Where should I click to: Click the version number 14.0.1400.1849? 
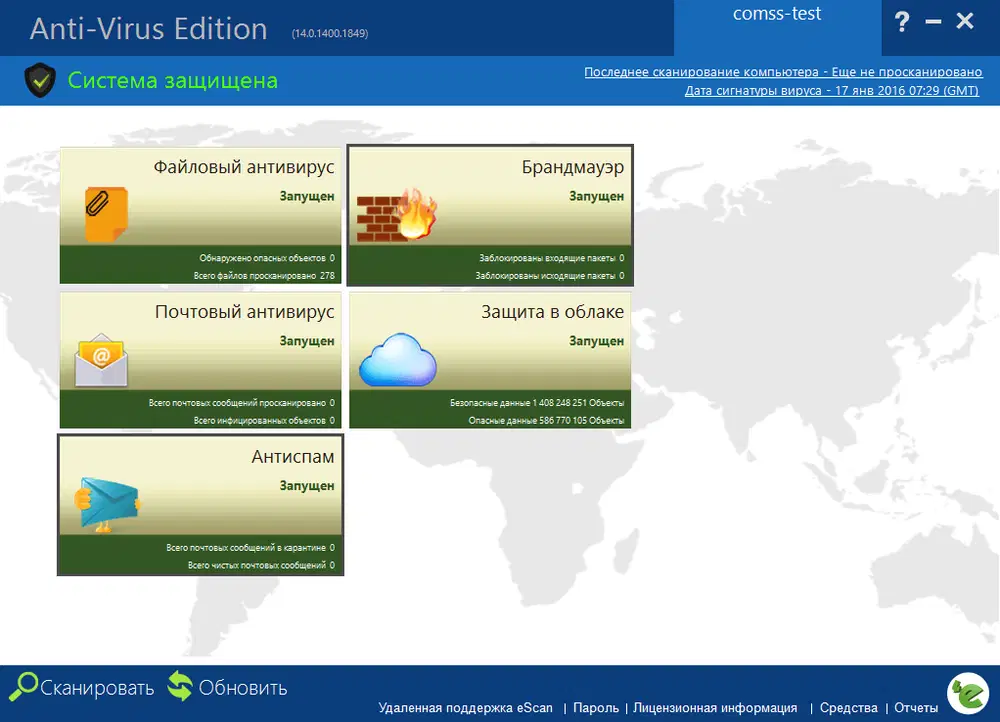click(x=330, y=33)
